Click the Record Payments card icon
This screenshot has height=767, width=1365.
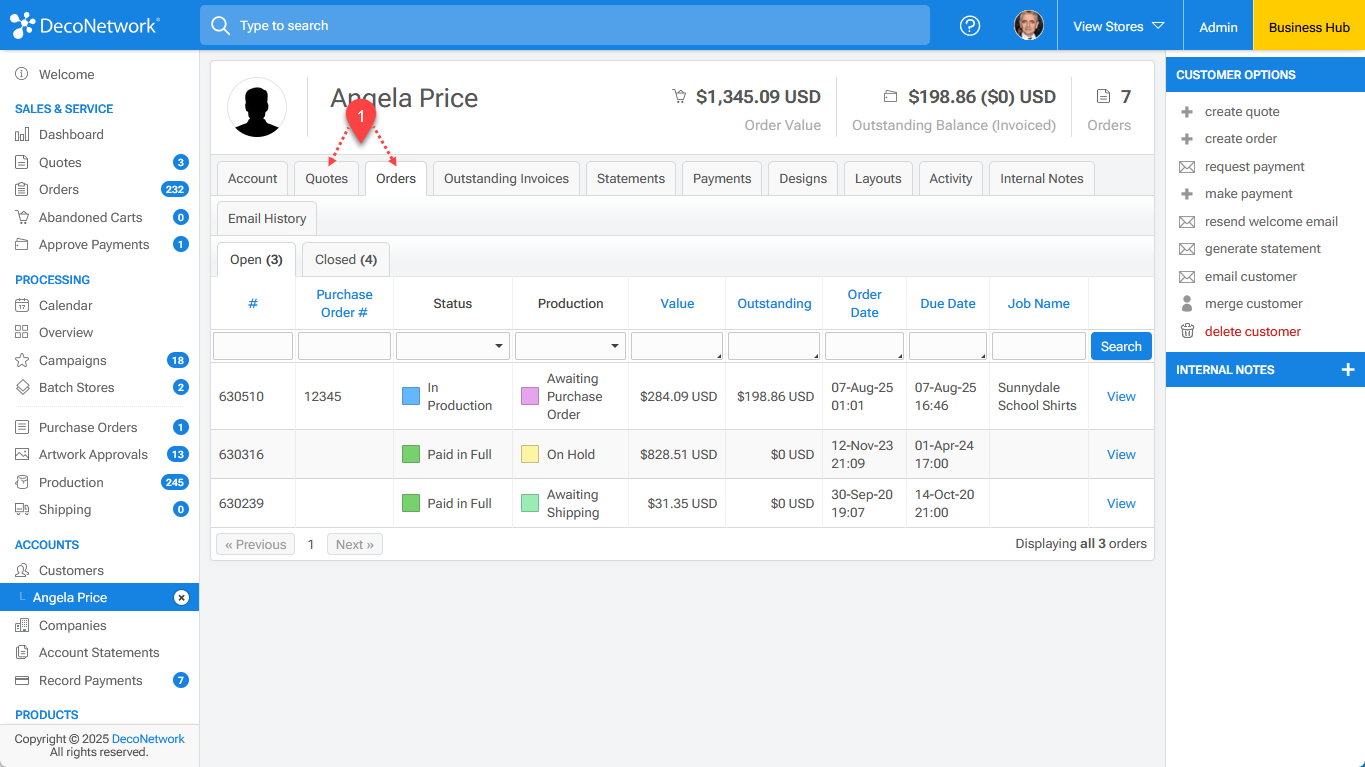point(22,680)
